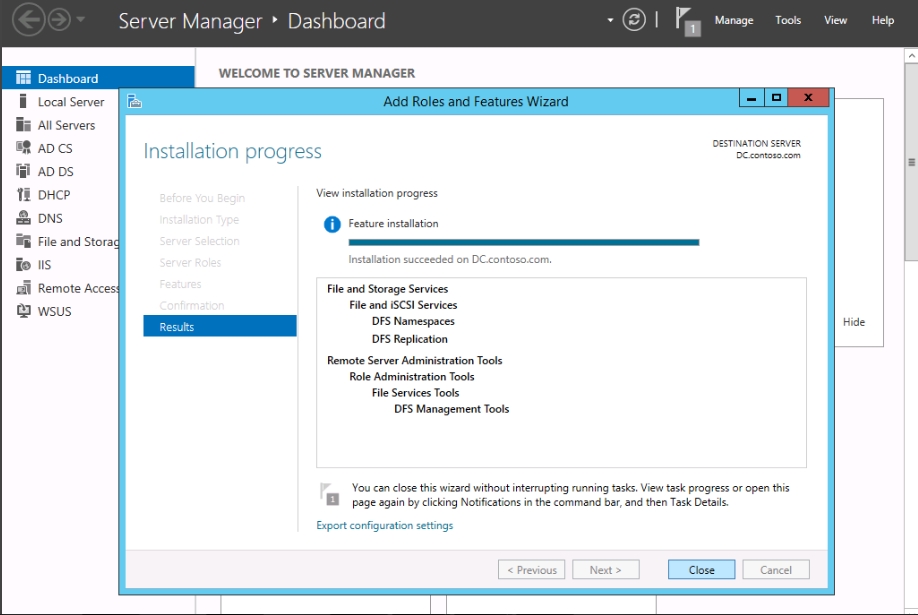Click the Notifications flag icon
Screen dimensions: 918x615
[686, 20]
